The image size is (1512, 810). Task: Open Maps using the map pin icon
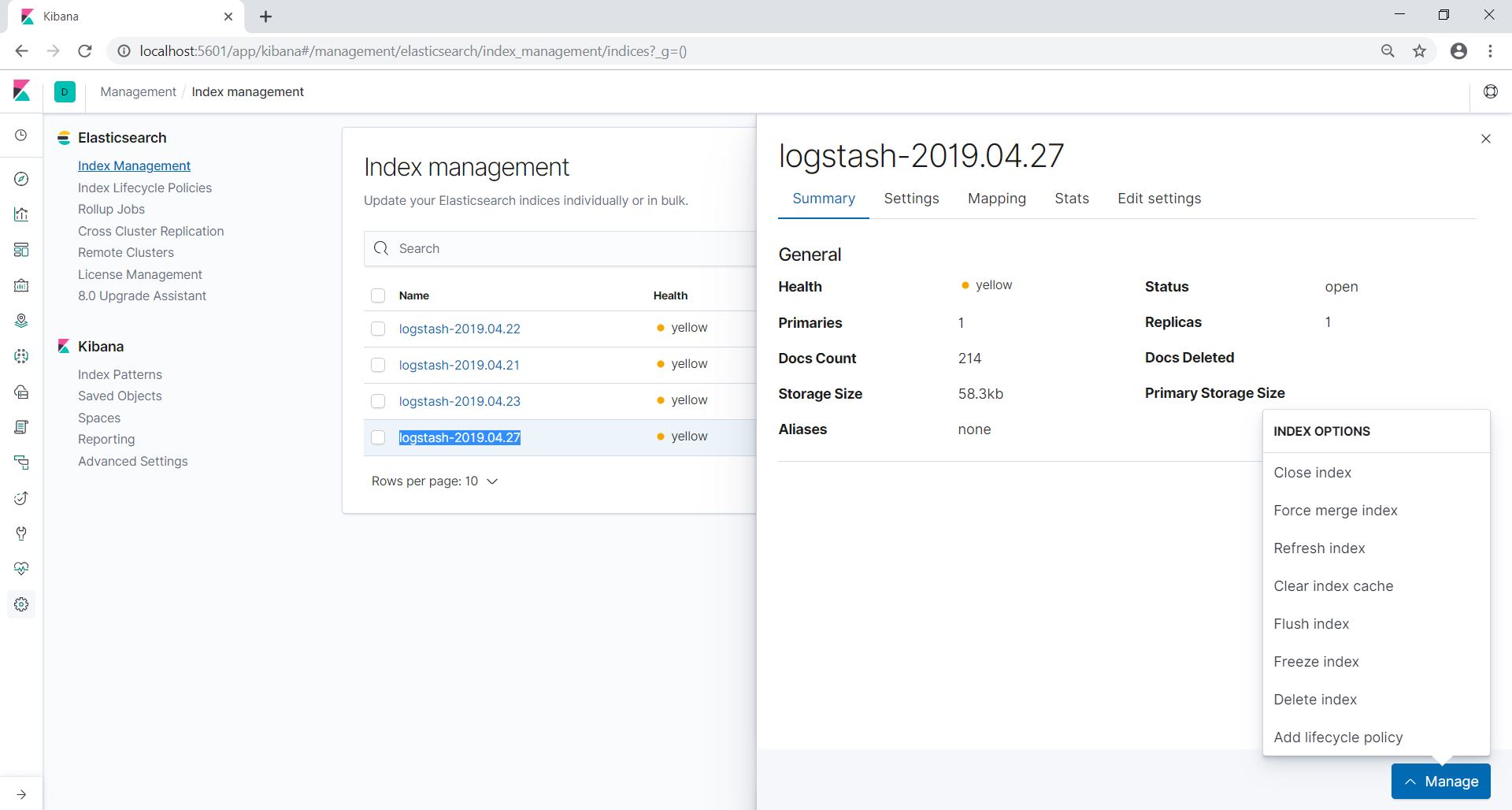tap(21, 321)
